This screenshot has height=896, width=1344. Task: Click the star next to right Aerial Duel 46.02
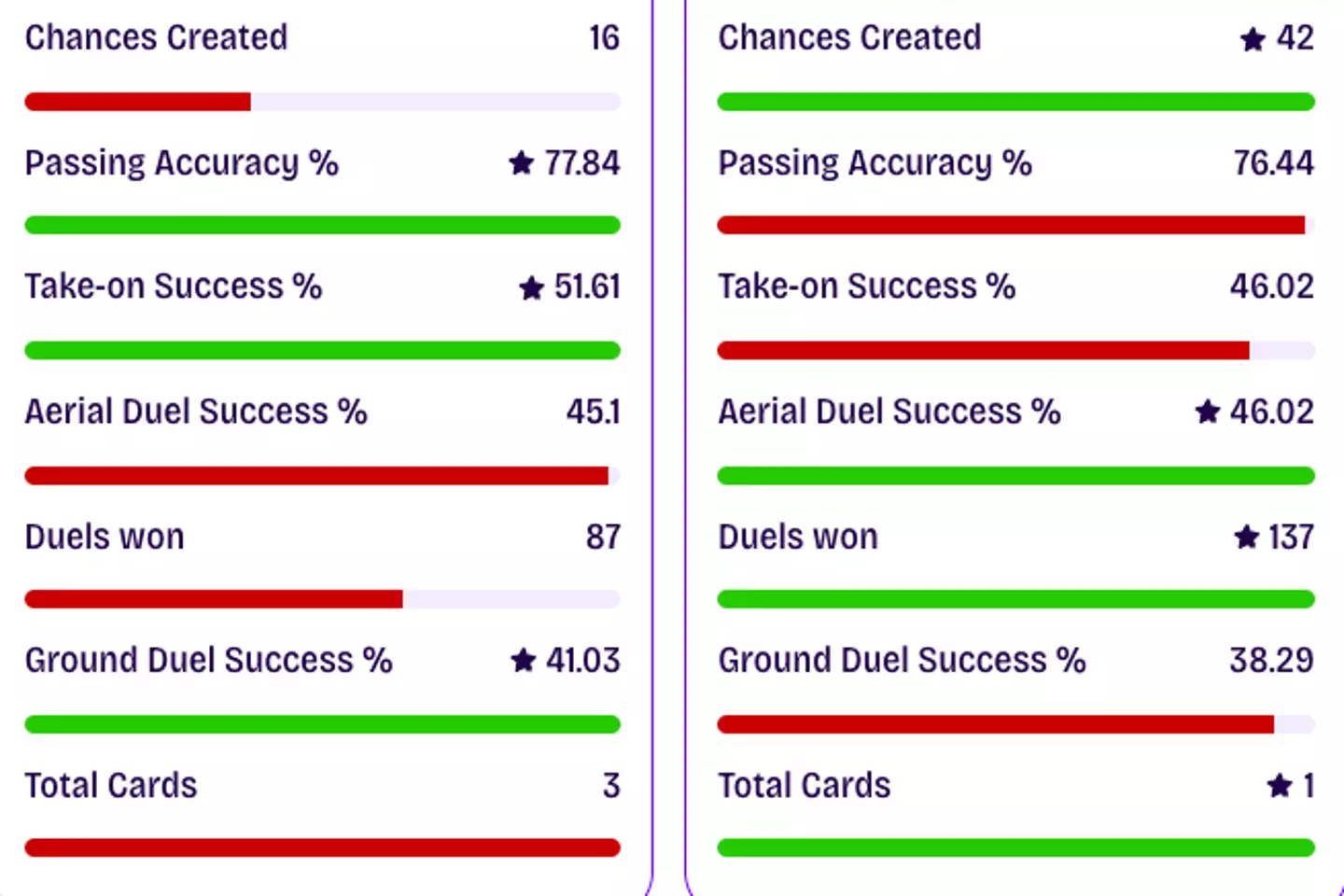[1208, 412]
